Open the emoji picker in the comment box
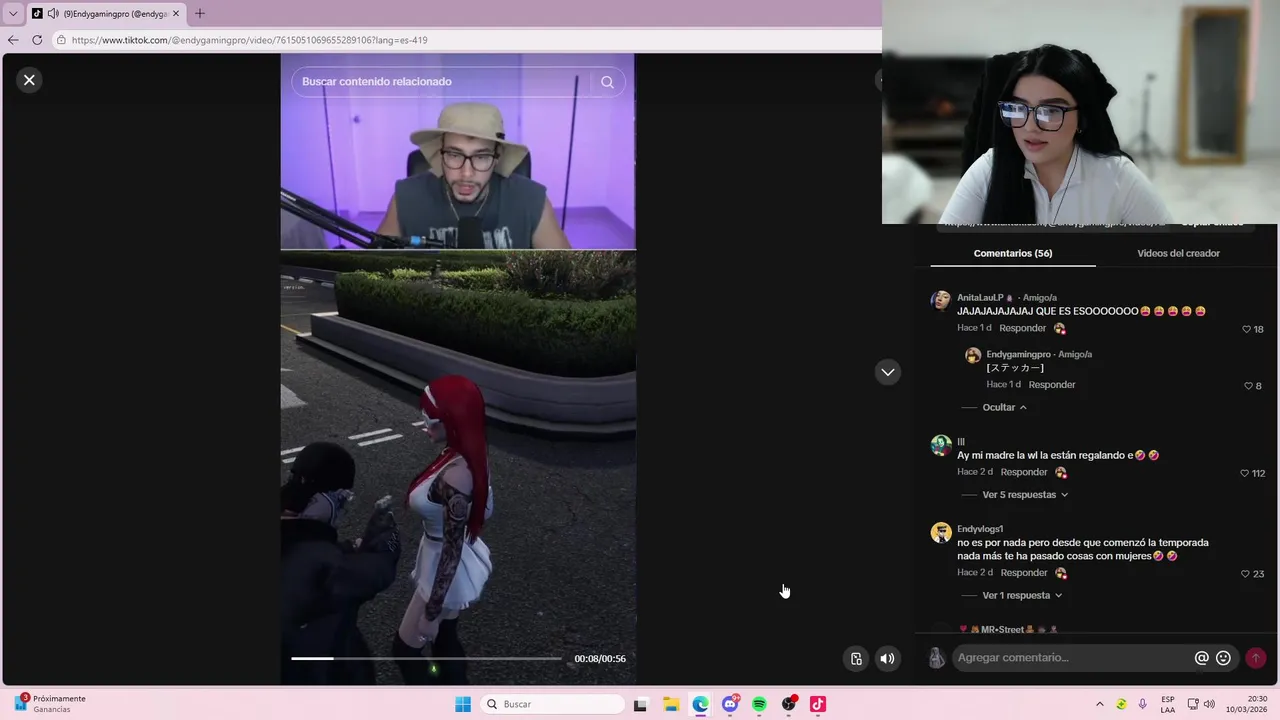Viewport: 1280px width, 720px height. pos(1223,658)
